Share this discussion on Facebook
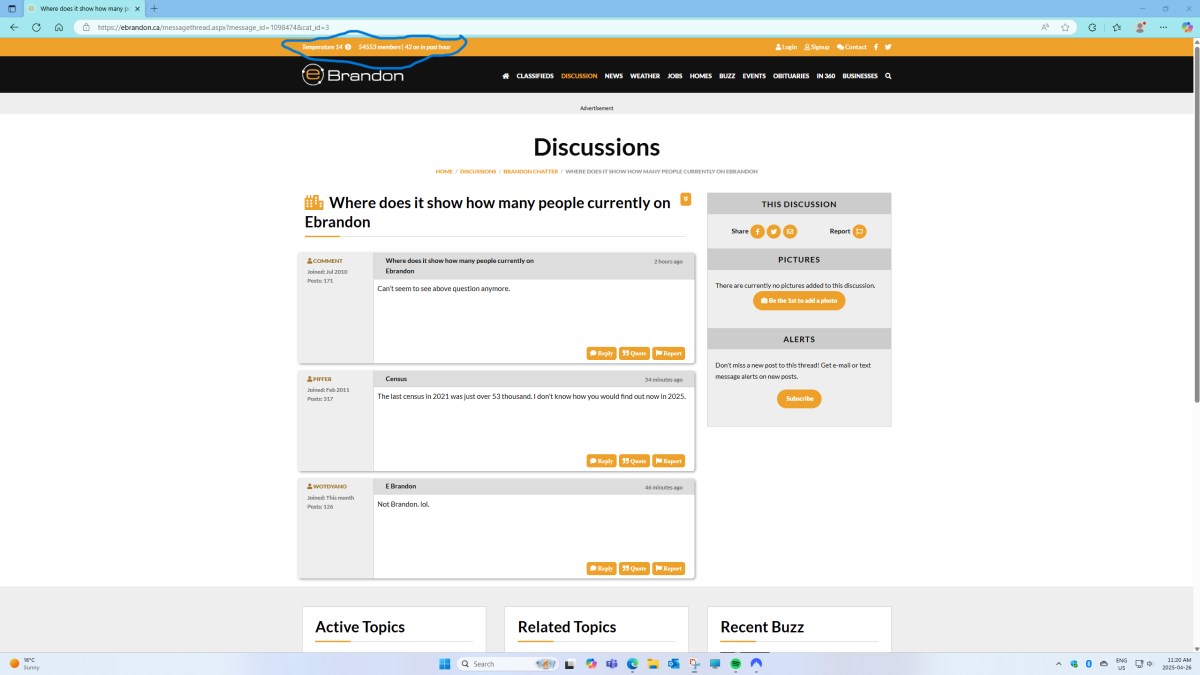1200x675 pixels. click(758, 231)
